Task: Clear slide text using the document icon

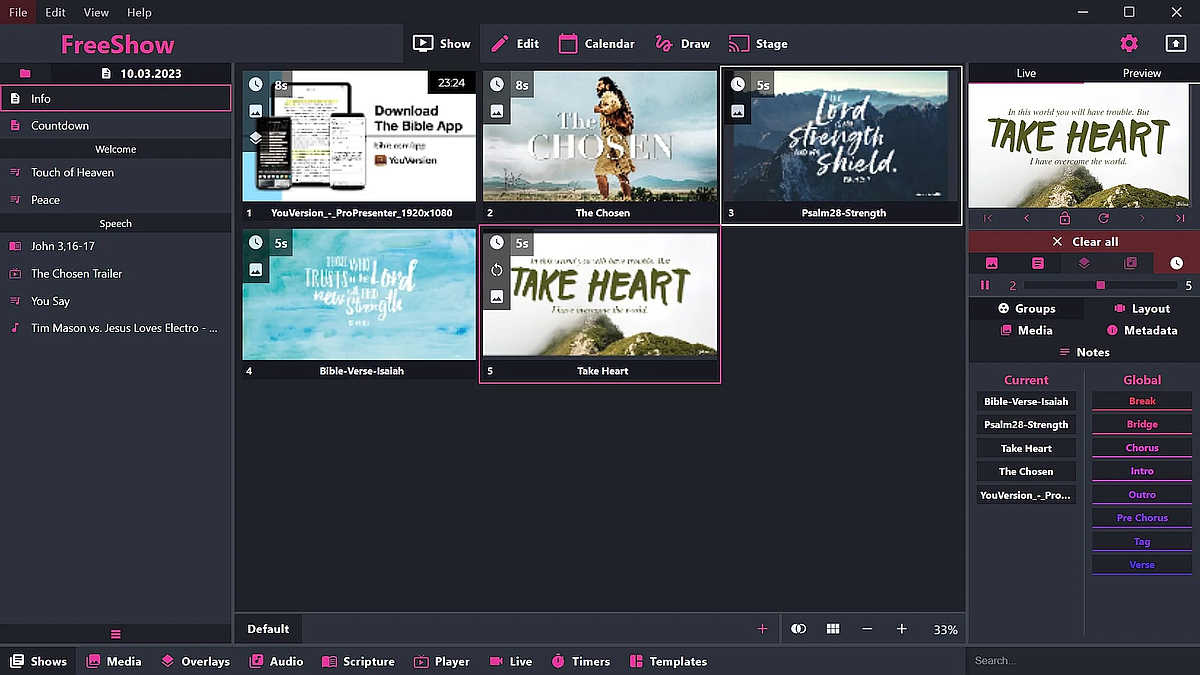Action: [x=1038, y=263]
